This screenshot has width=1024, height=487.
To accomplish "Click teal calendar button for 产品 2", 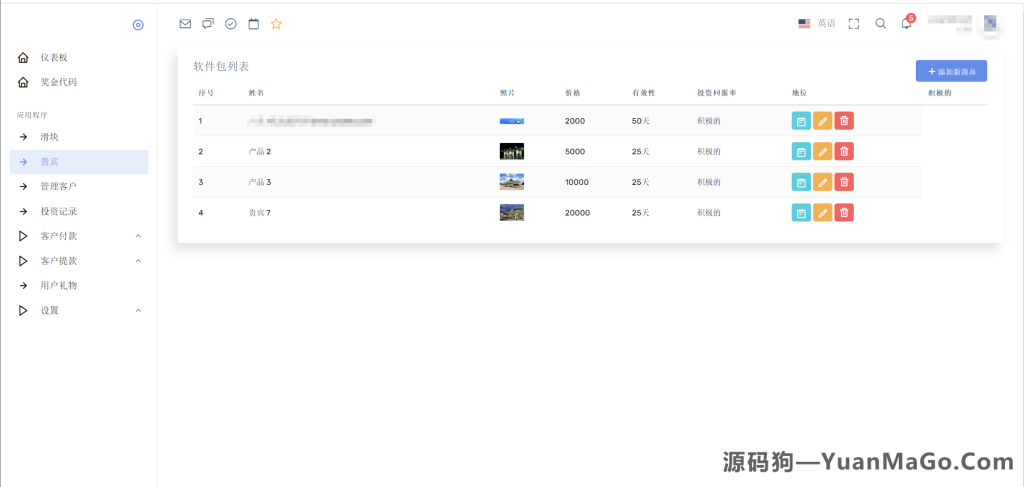I will click(x=801, y=151).
